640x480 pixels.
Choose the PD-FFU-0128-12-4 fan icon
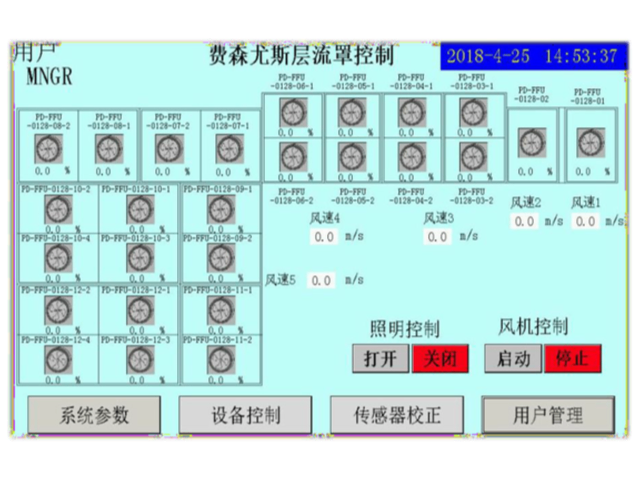pos(58,360)
